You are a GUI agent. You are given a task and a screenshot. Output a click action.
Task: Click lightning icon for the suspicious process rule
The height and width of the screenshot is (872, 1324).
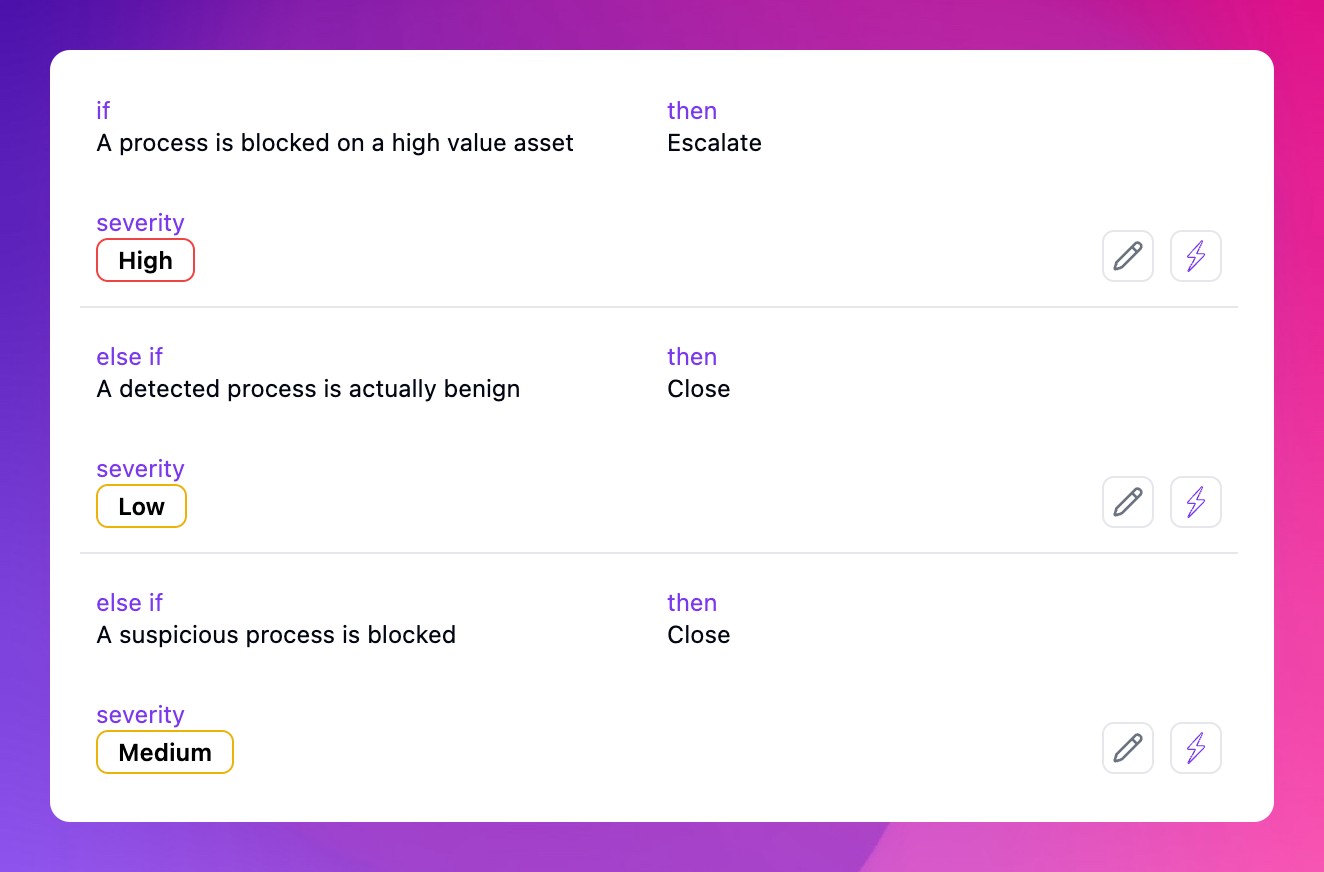(x=1196, y=748)
